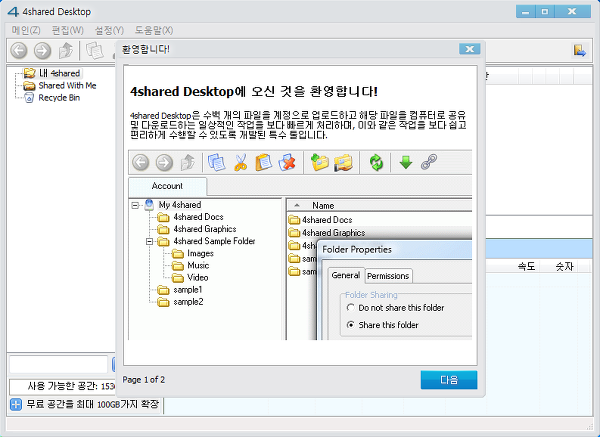Click 4shared Graphics in the file list
Viewport: 600px width, 437px height.
pos(333,233)
